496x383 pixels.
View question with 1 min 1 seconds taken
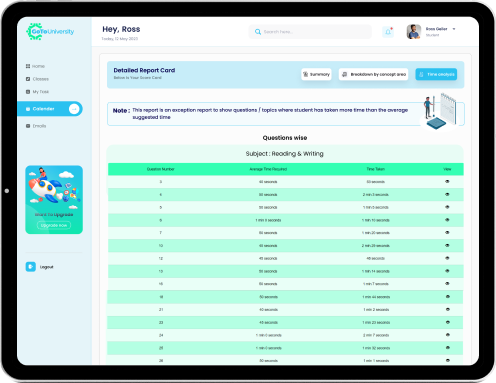point(448,360)
